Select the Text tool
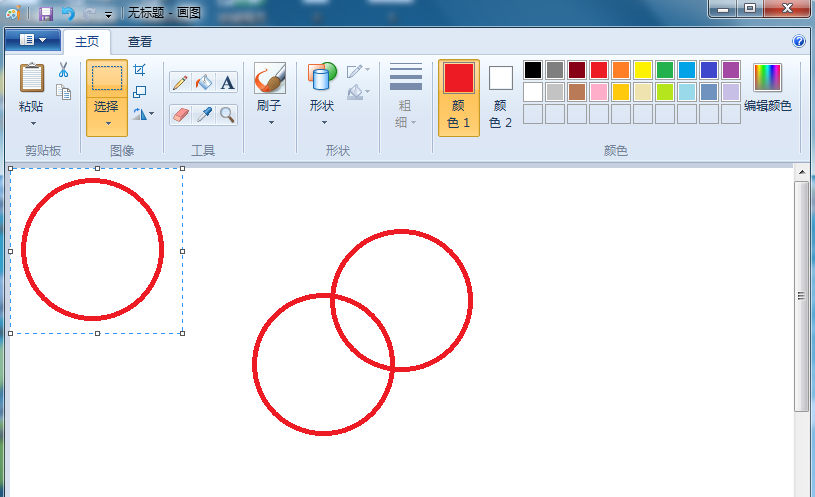The image size is (815, 497). click(227, 82)
